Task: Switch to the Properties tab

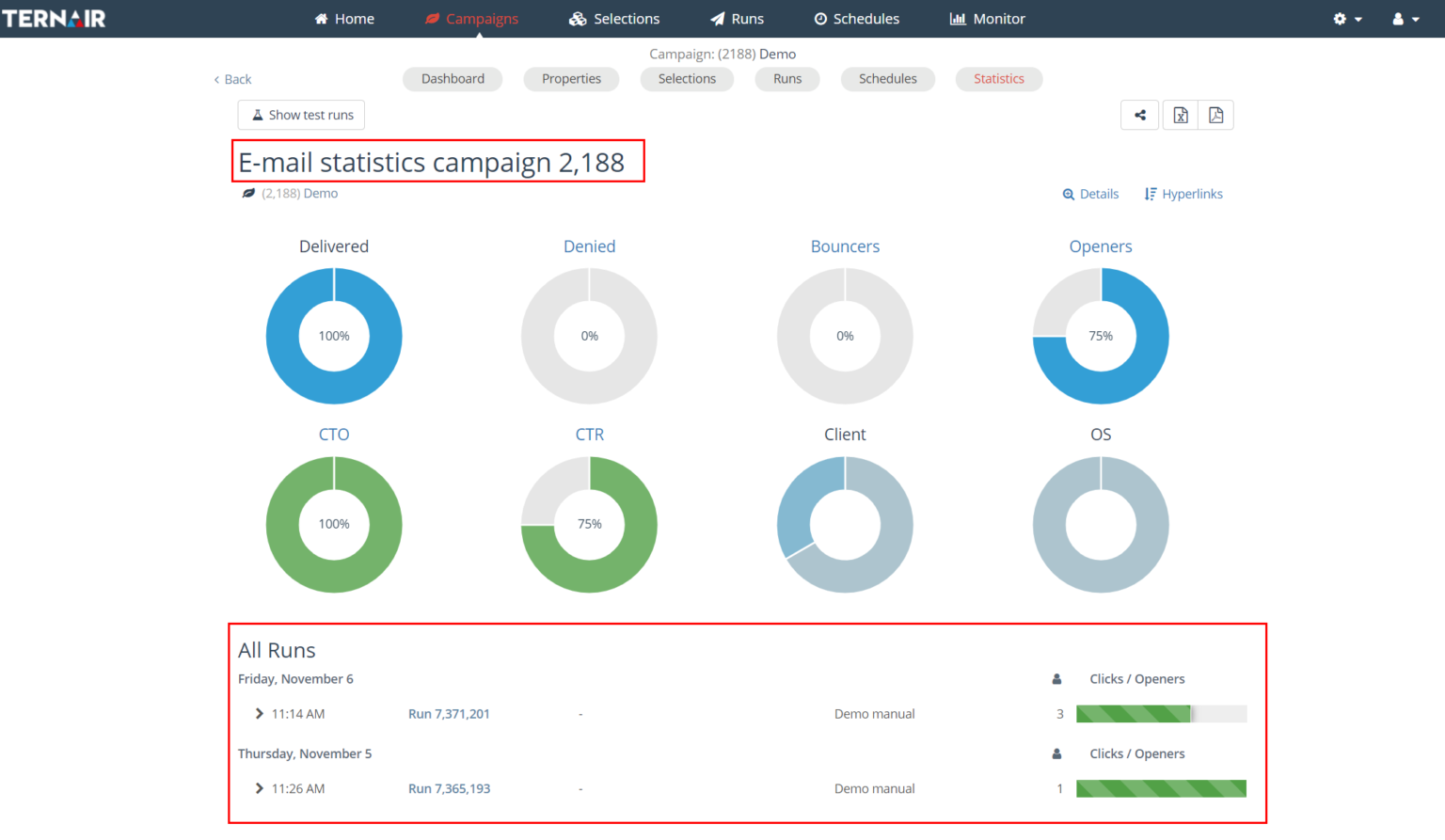Action: (x=571, y=79)
